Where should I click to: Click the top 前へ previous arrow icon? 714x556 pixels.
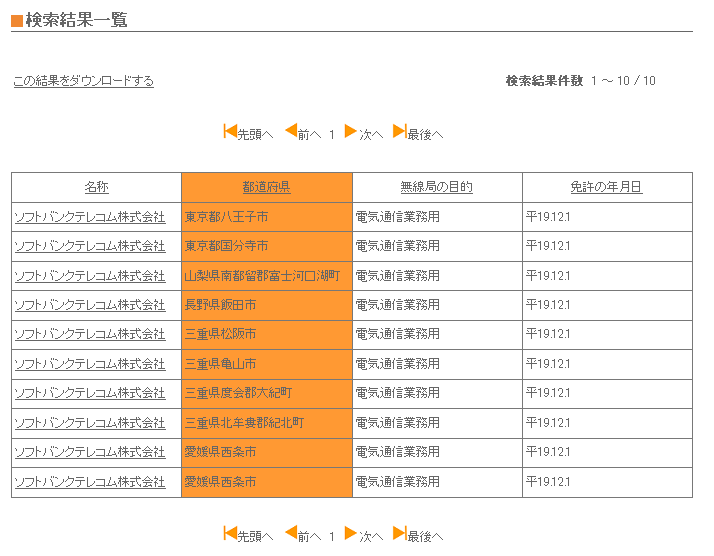coord(291,131)
